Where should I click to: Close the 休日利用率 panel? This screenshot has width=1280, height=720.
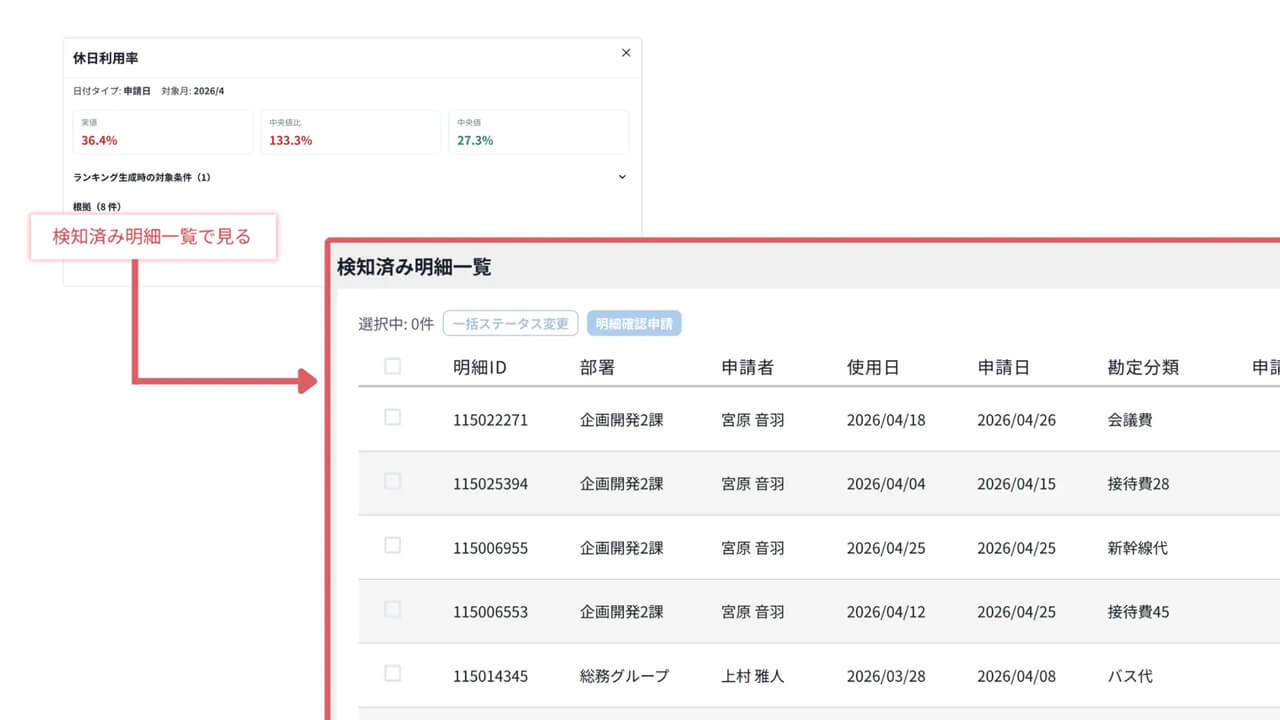pos(626,53)
